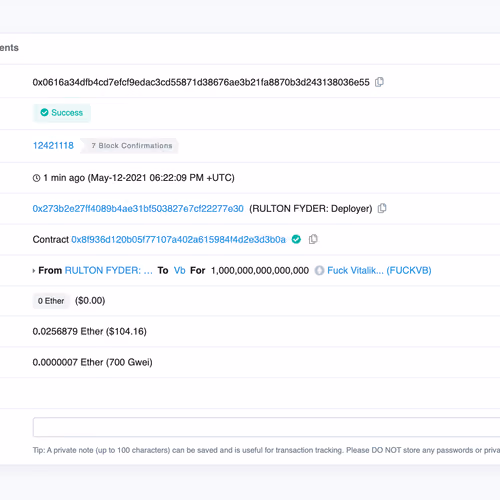Click the Success status badge

click(x=62, y=113)
